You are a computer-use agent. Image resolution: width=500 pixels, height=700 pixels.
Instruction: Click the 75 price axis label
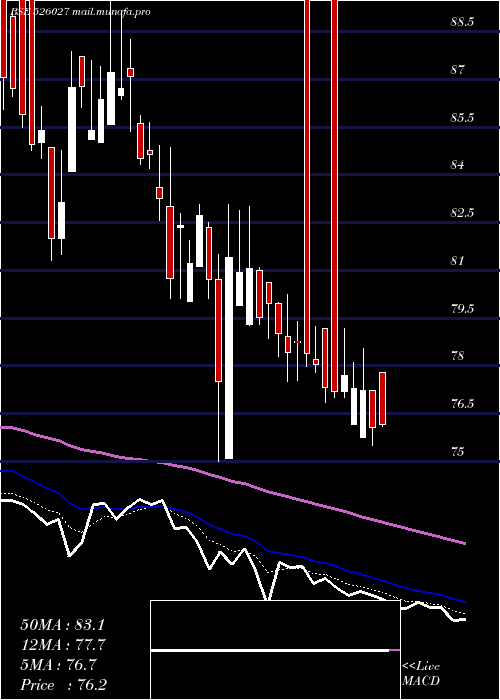pyautogui.click(x=457, y=452)
